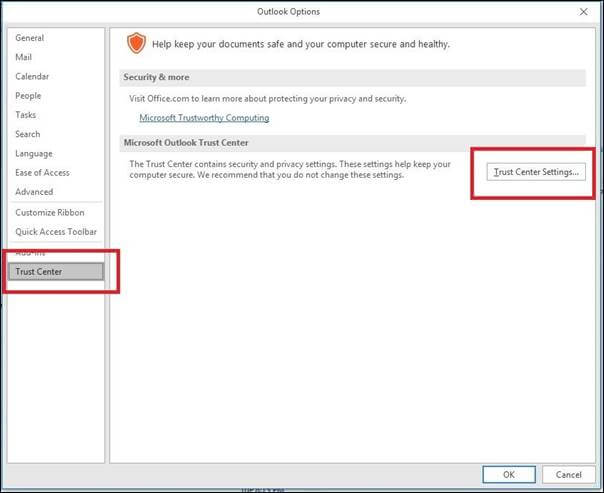Screen dimensions: 604x493
Task: Click the 'Help keep your documents safe' text
Action: [301, 44]
